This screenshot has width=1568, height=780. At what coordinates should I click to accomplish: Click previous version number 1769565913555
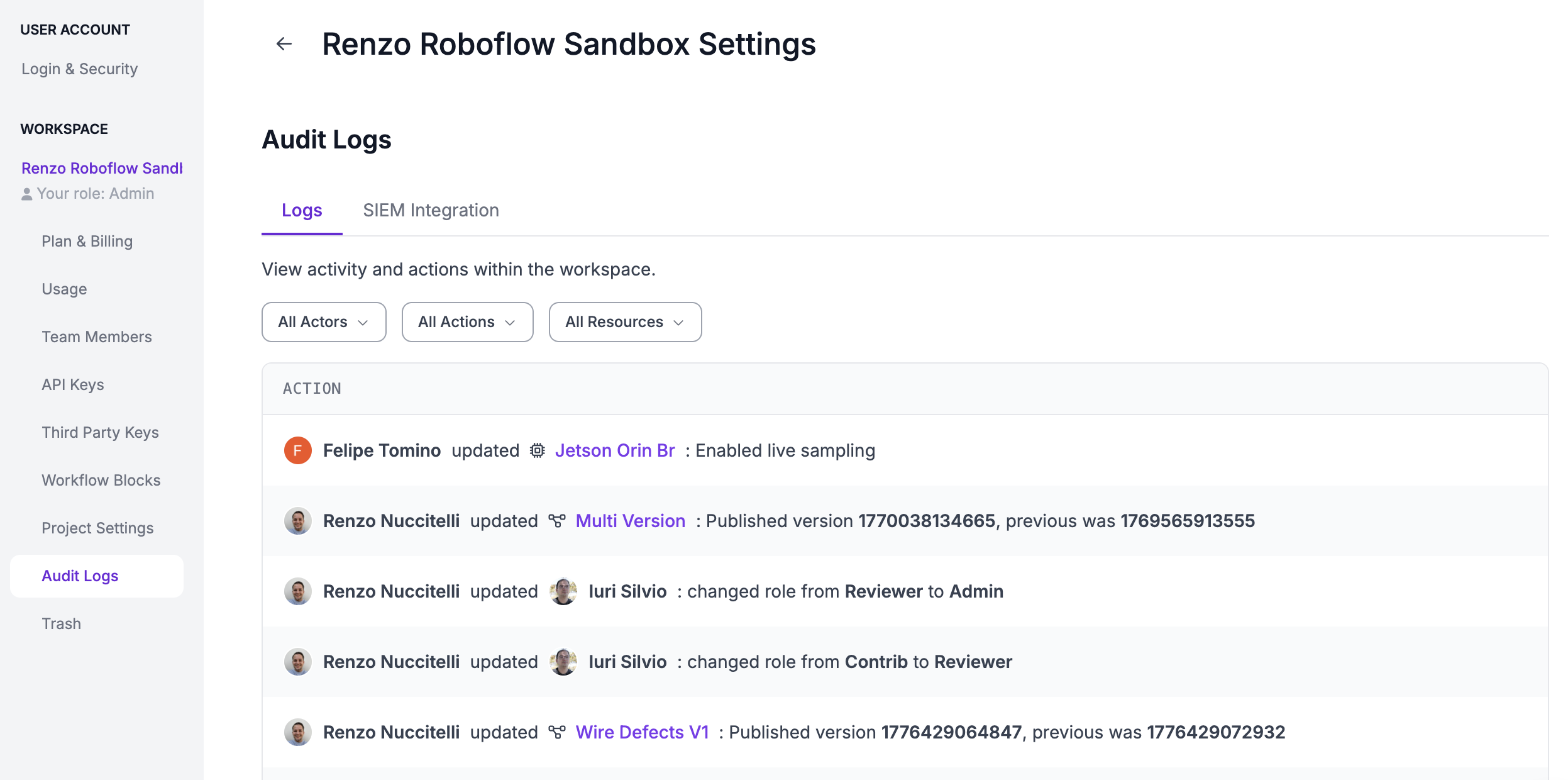point(1188,521)
